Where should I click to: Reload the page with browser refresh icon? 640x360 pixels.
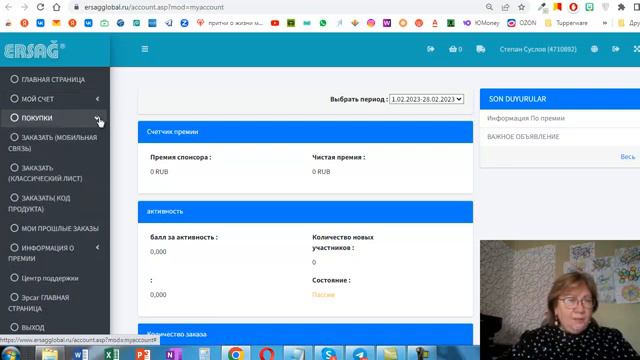40,7
